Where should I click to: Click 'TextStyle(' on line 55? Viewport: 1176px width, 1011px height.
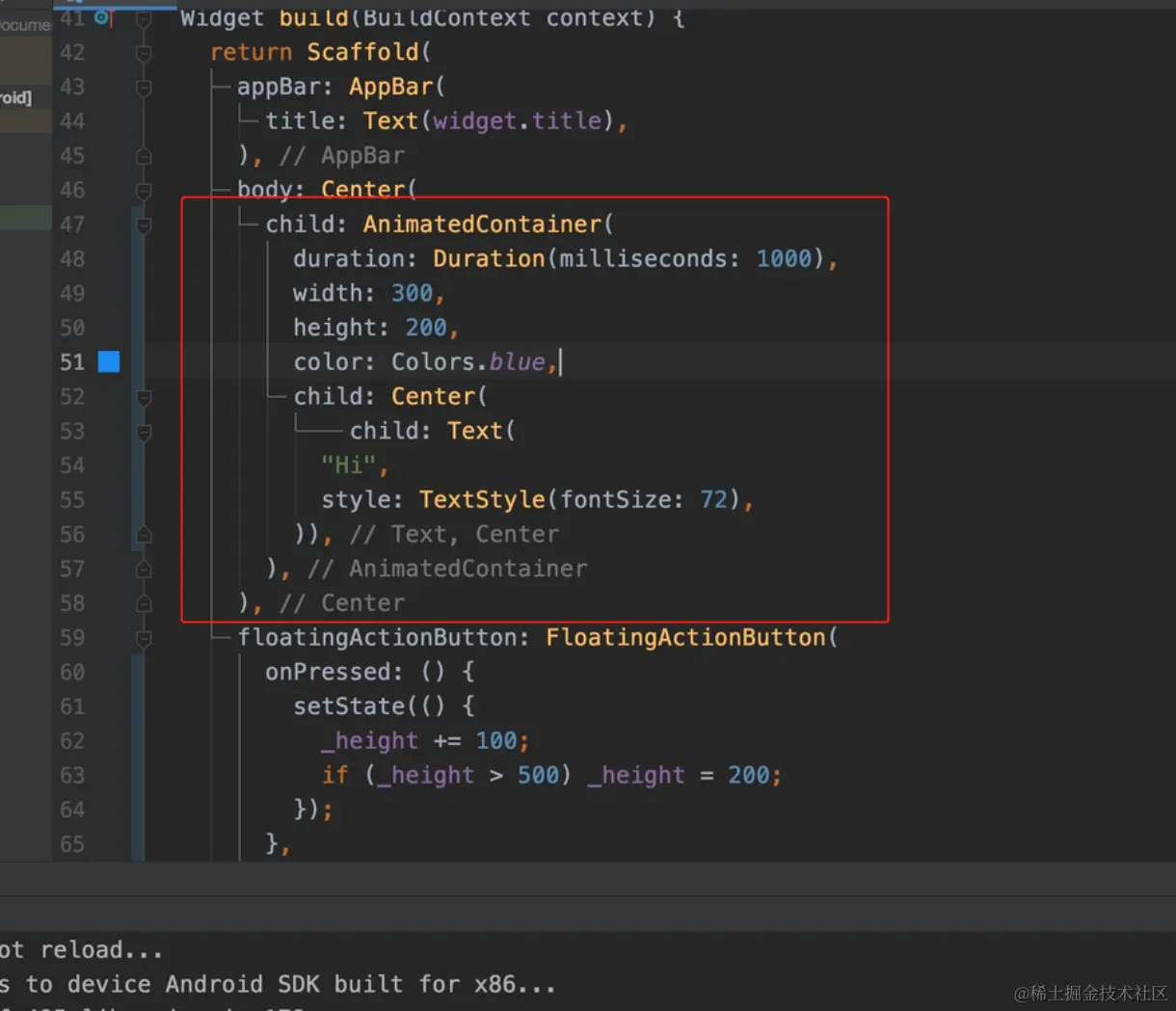pos(488,499)
